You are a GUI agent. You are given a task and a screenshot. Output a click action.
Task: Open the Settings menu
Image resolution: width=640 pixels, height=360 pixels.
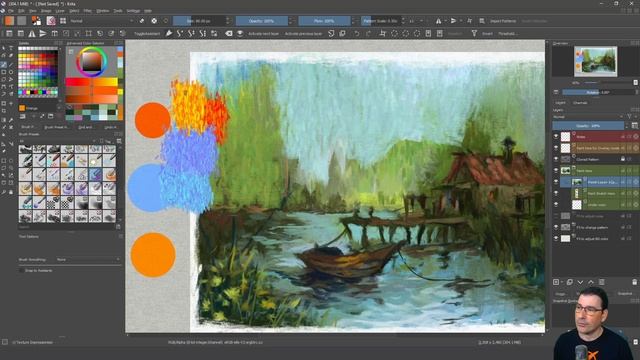click(x=133, y=11)
